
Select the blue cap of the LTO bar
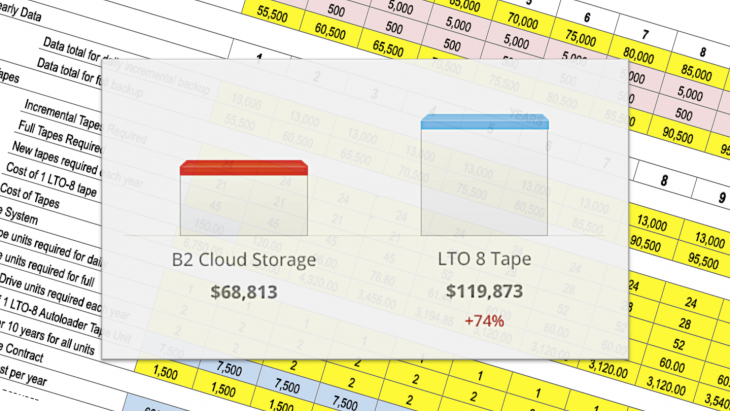click(485, 122)
